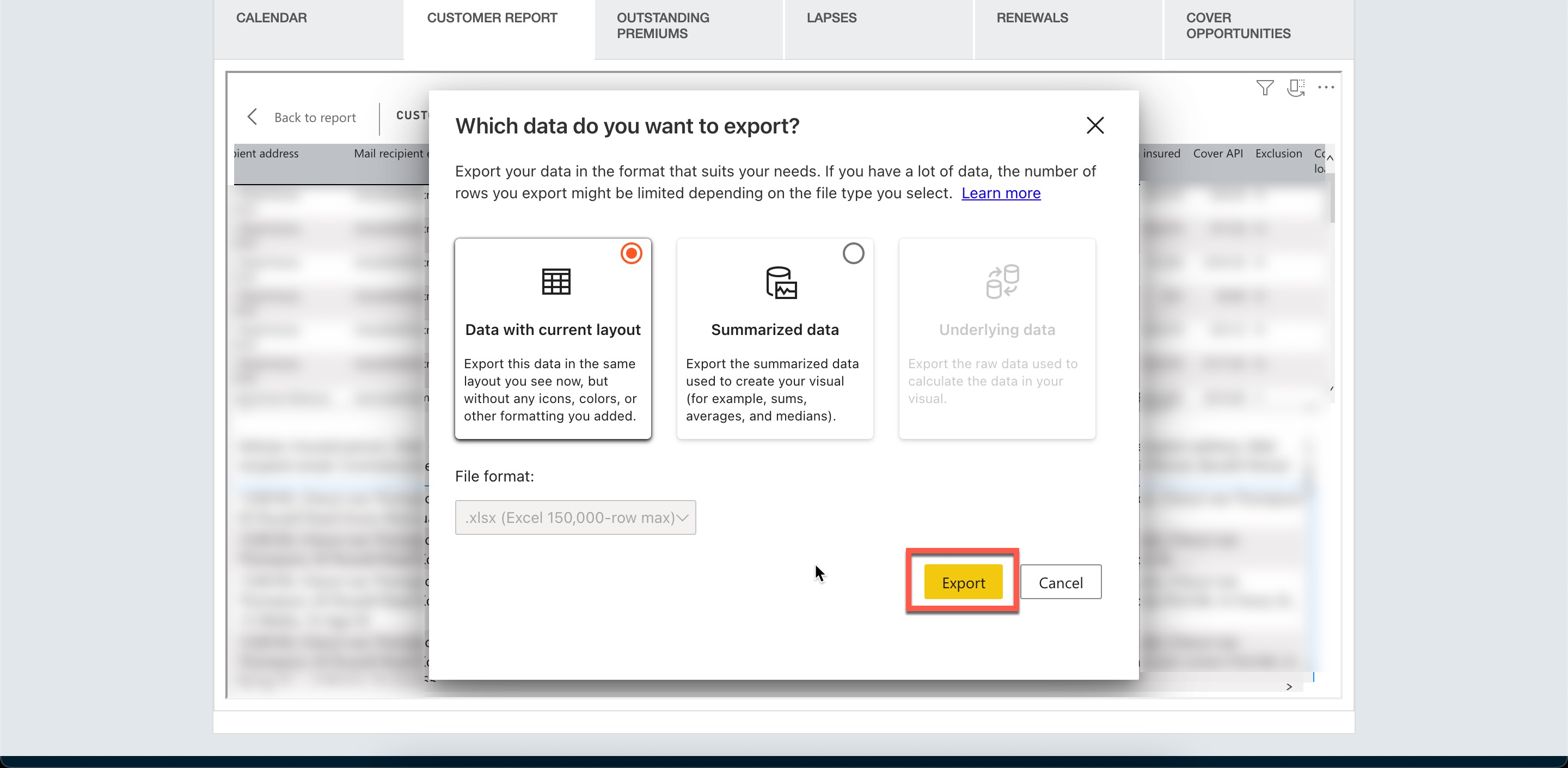Follow the Learn more link

(1000, 193)
